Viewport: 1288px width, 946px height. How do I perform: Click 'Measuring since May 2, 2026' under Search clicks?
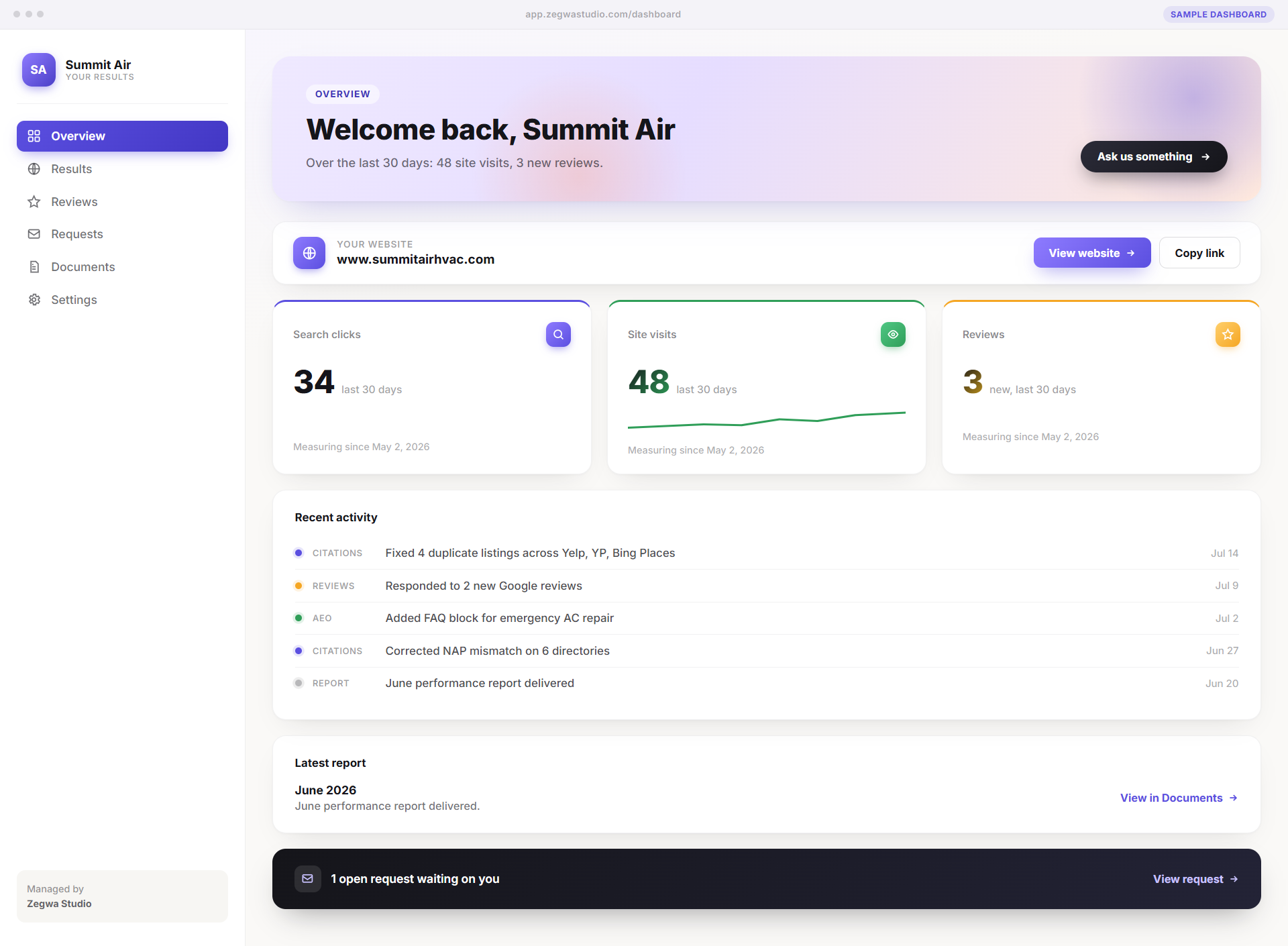point(361,447)
